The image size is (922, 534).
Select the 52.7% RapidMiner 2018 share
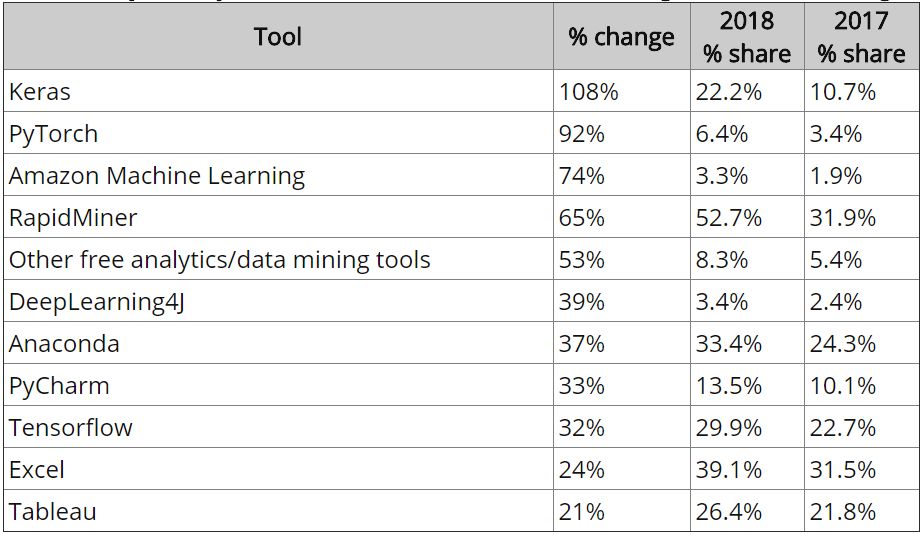point(729,218)
